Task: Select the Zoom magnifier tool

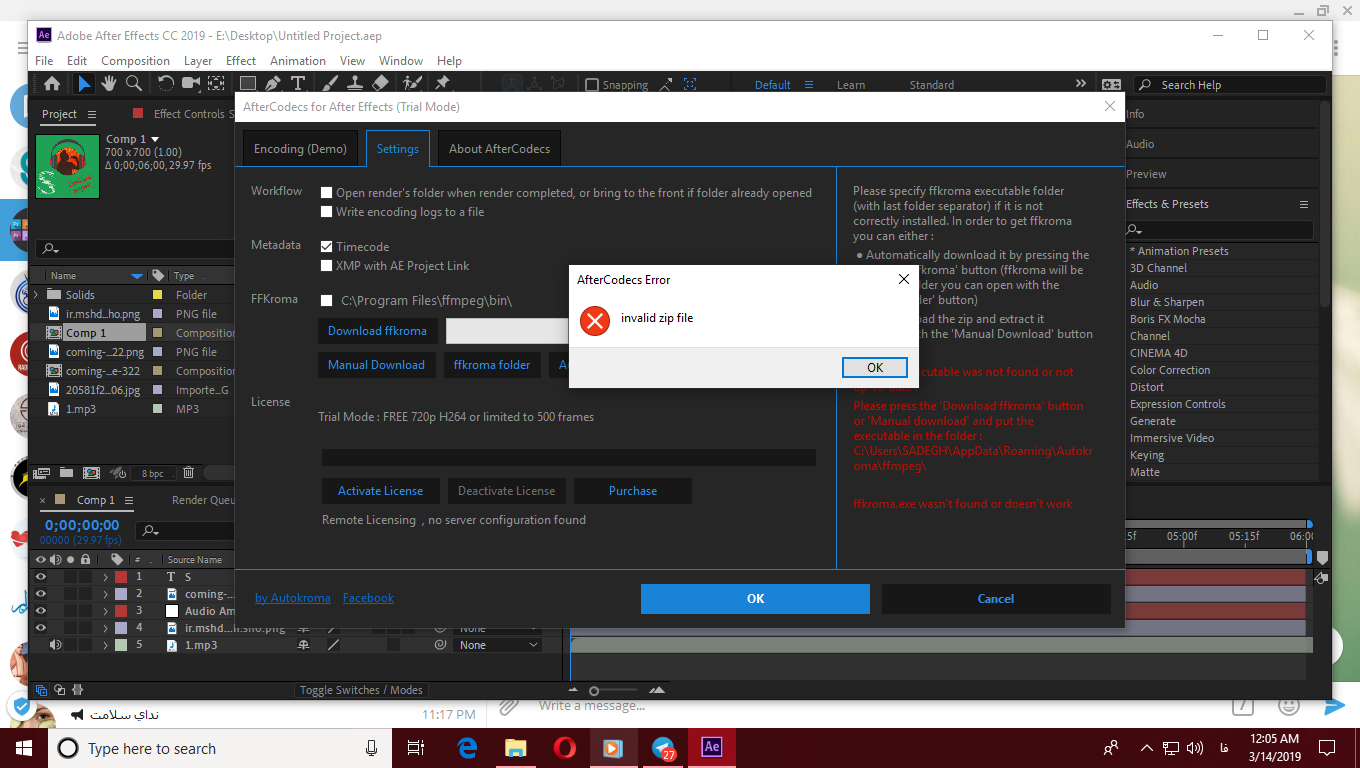Action: point(134,84)
